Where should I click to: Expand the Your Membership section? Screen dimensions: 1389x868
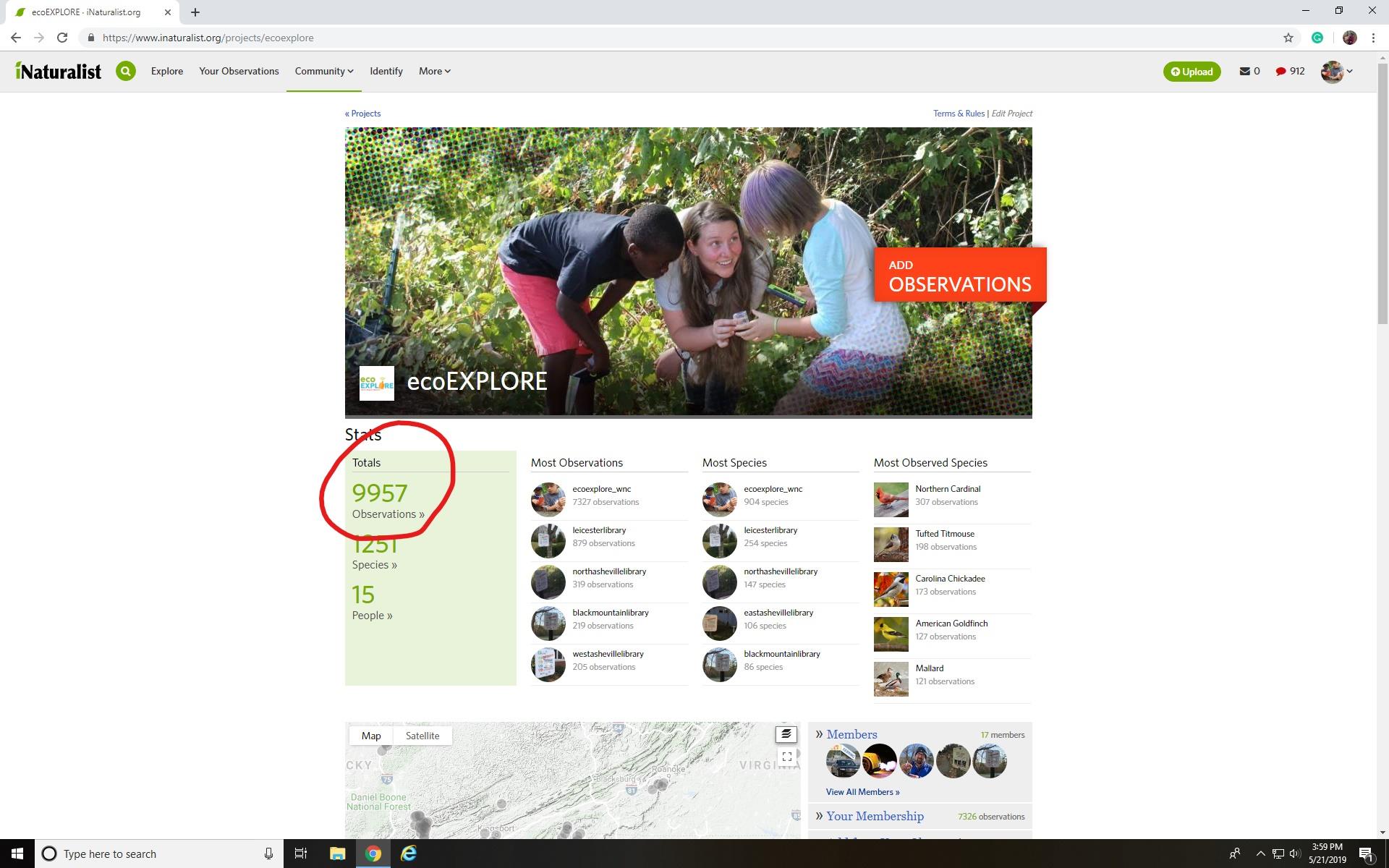point(875,816)
